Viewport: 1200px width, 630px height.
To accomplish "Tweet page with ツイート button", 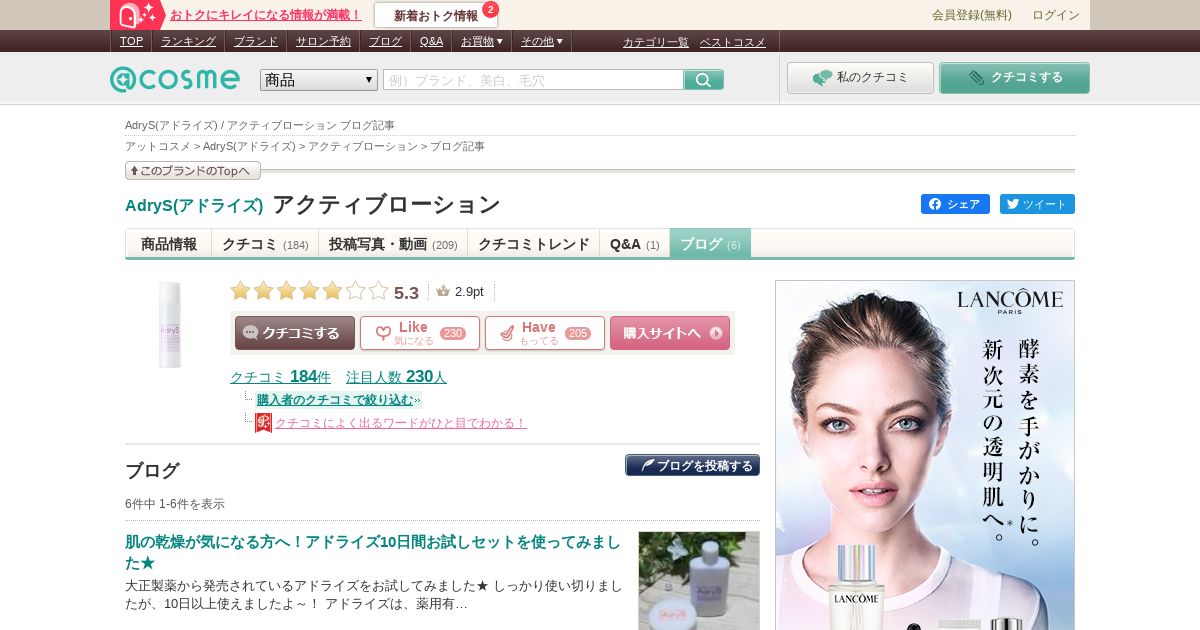I will (1037, 204).
